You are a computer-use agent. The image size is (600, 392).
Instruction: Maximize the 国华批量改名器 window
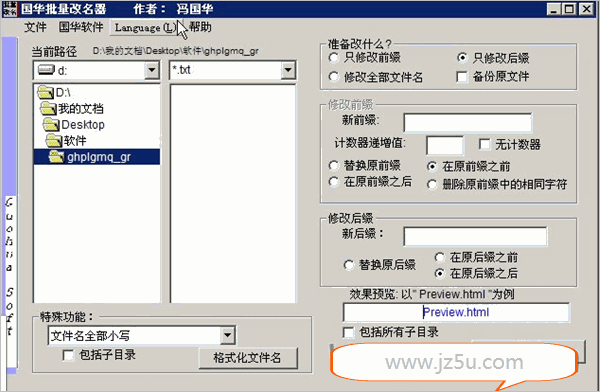[x=569, y=9]
